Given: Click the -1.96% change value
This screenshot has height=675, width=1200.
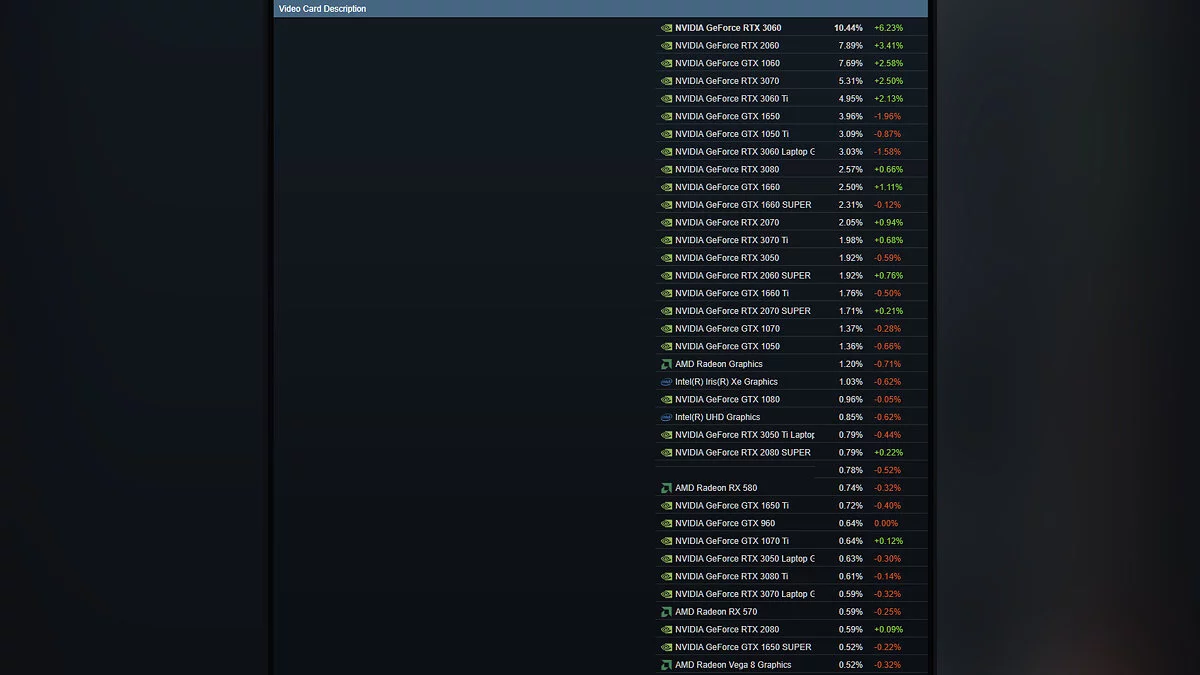Looking at the screenshot, I should click(x=887, y=116).
